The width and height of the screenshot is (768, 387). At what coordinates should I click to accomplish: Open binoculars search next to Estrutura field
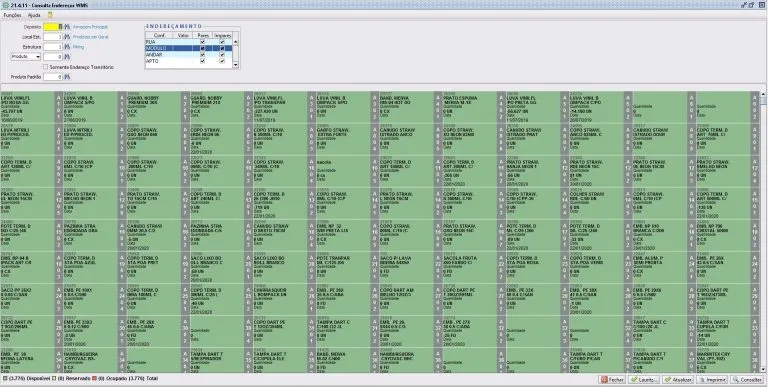point(68,47)
